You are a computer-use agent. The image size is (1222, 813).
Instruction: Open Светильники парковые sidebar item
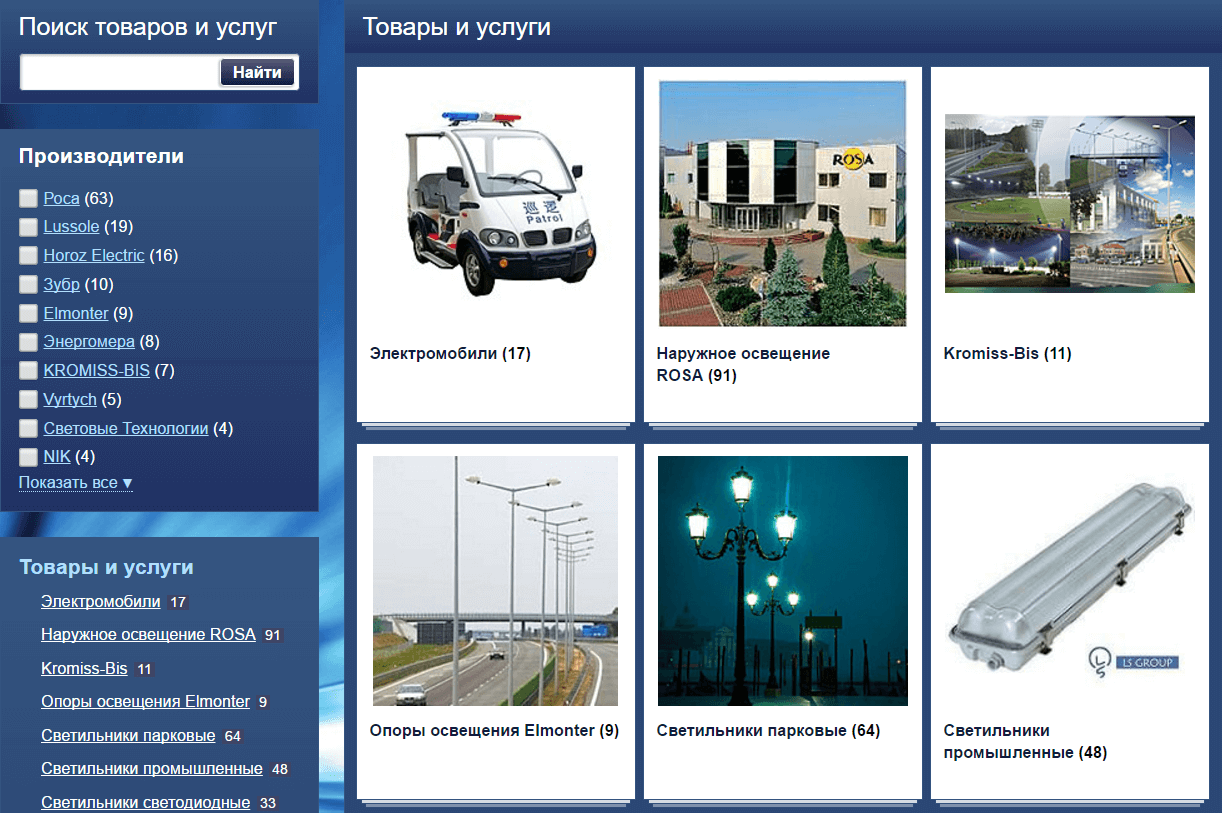coord(128,735)
